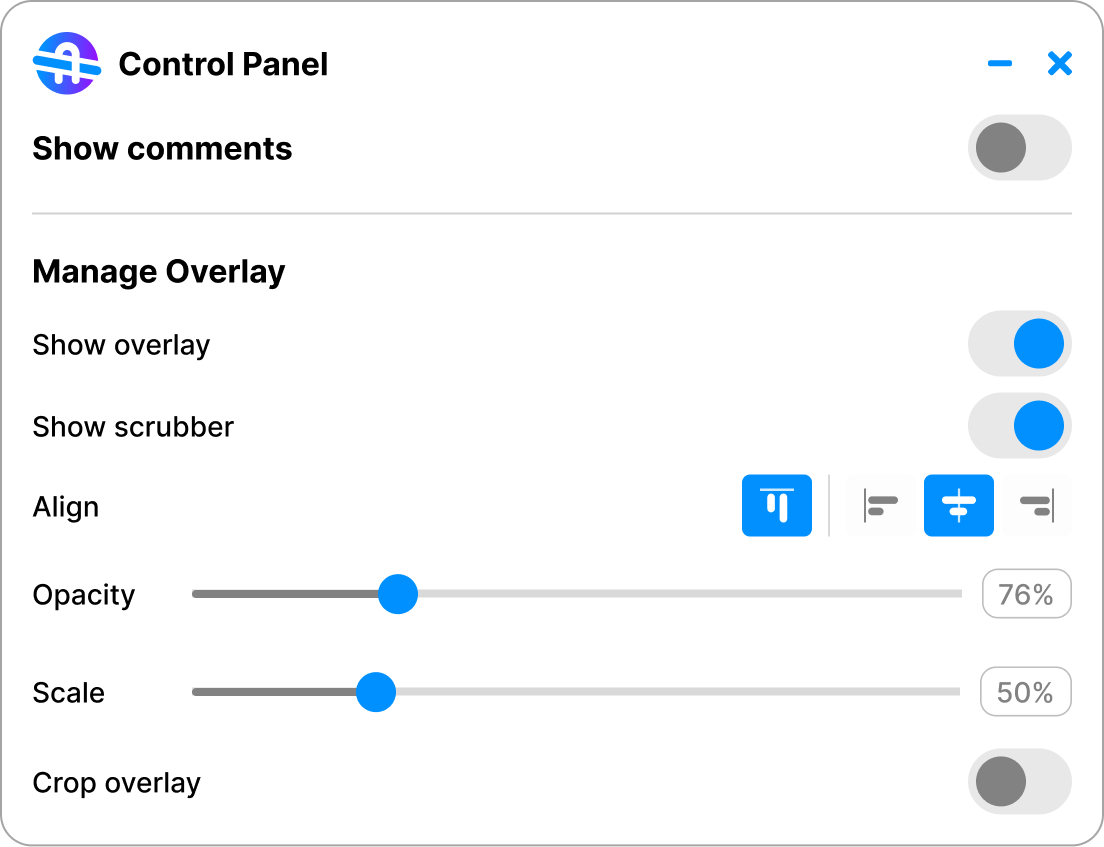Select the left align icon

pos(879,506)
